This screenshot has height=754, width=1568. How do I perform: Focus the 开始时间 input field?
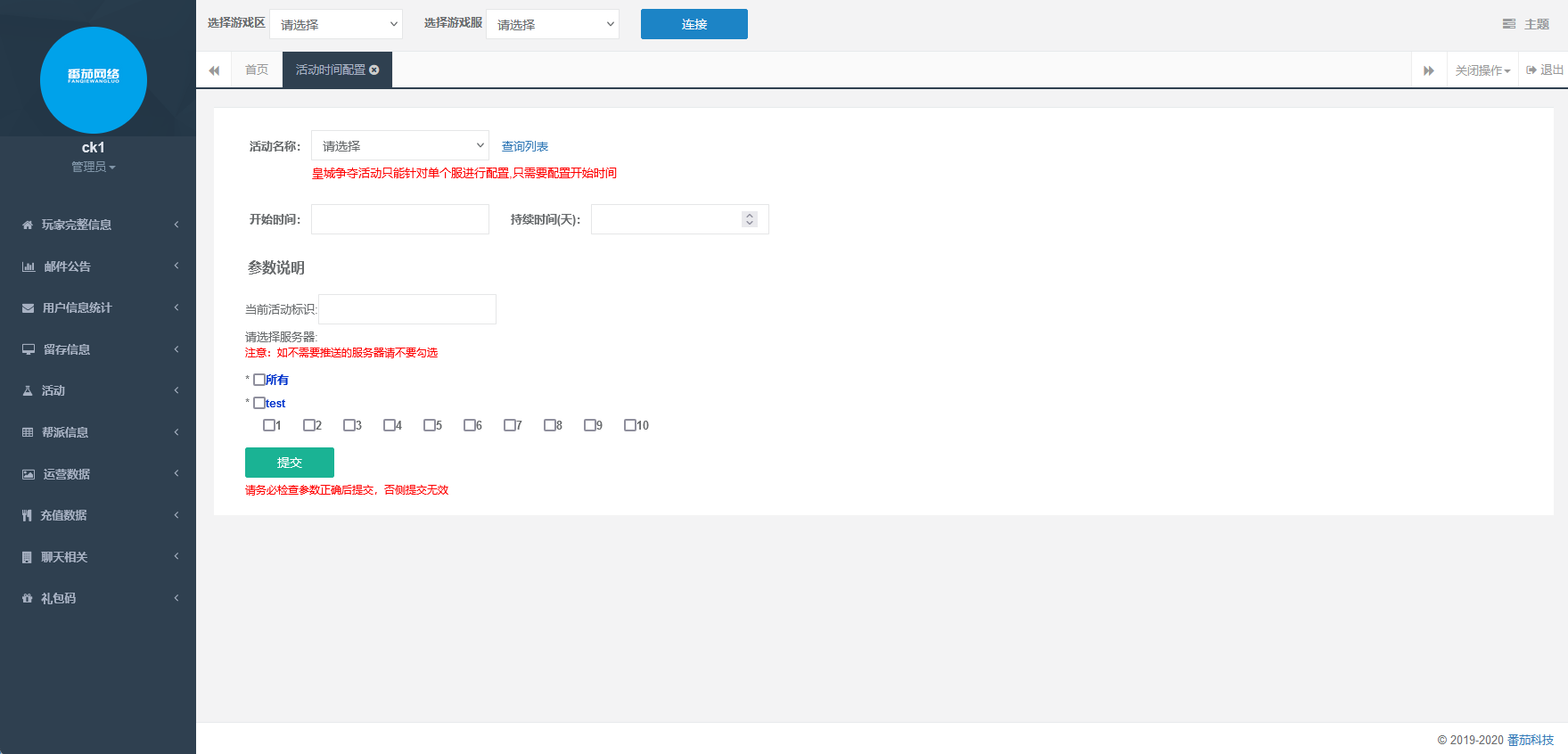pos(400,219)
